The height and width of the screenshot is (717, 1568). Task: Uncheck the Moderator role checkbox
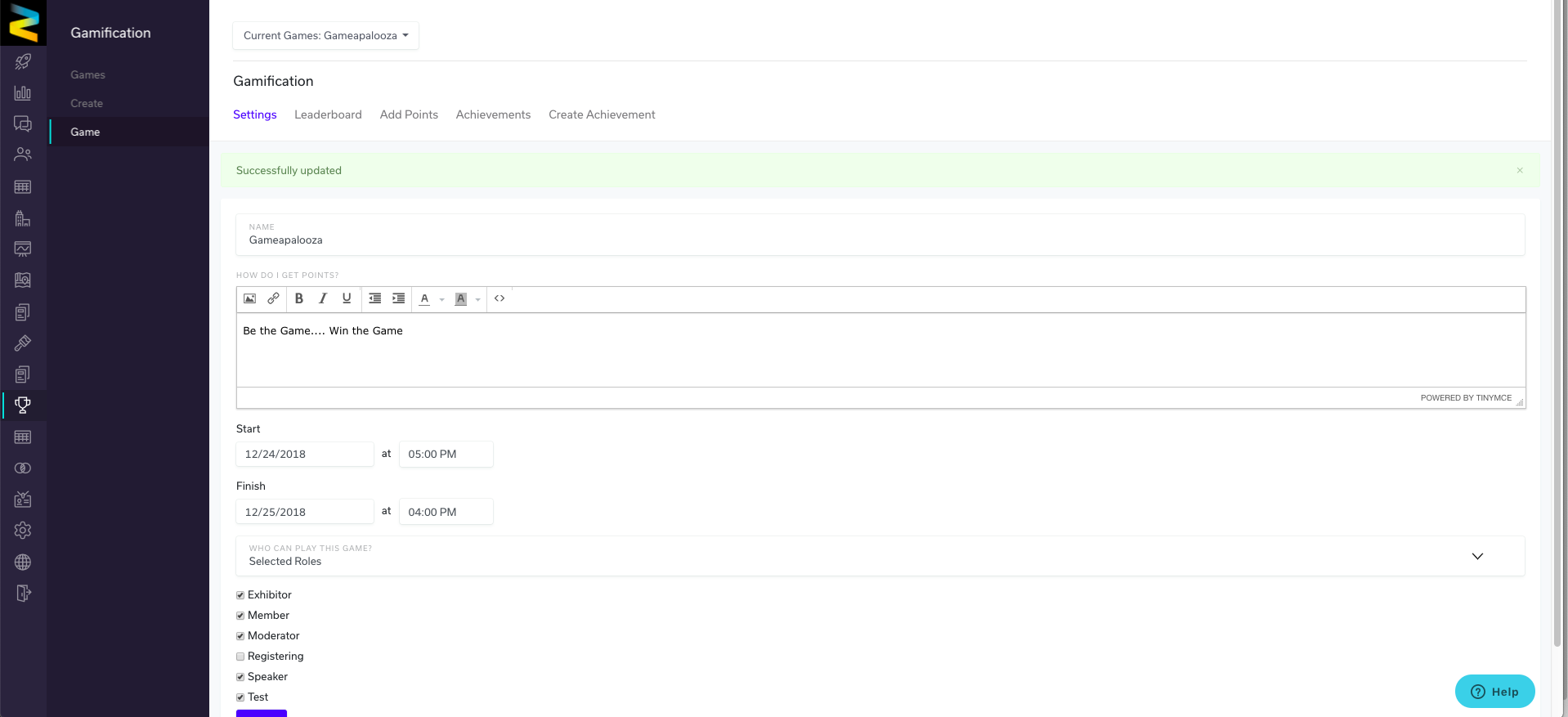point(240,636)
